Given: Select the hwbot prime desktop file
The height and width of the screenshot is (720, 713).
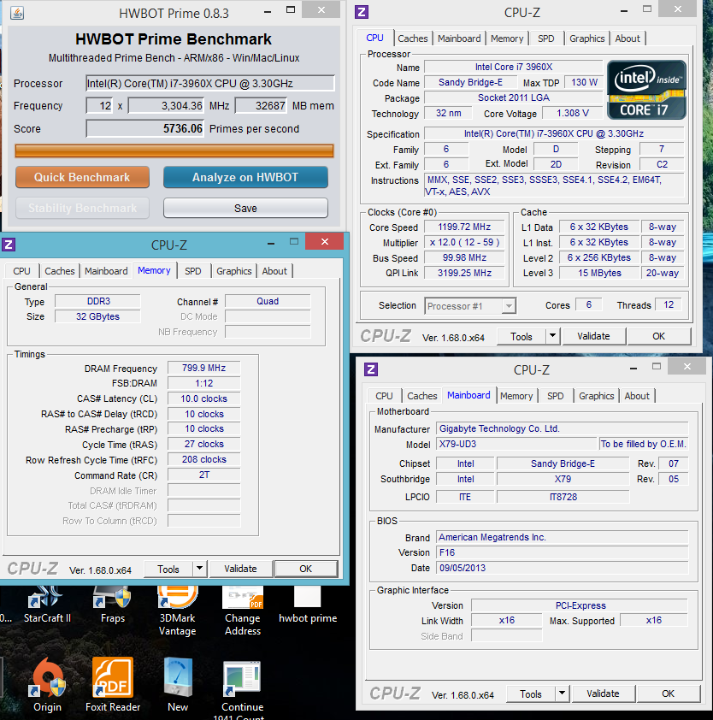Looking at the screenshot, I should point(308,605).
